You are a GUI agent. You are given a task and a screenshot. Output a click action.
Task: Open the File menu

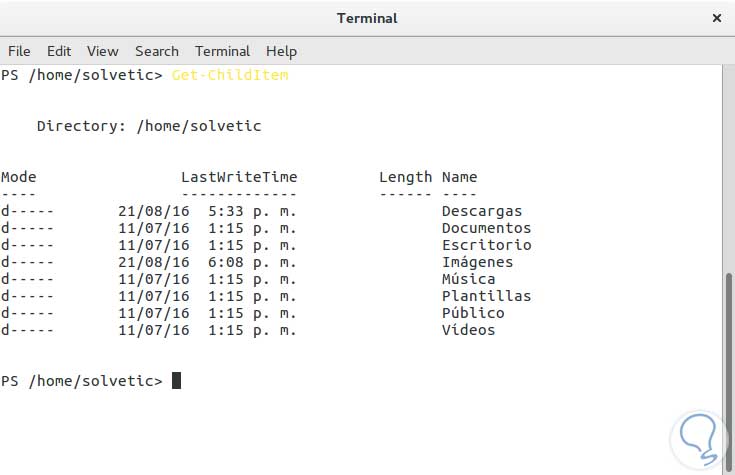tap(19, 51)
